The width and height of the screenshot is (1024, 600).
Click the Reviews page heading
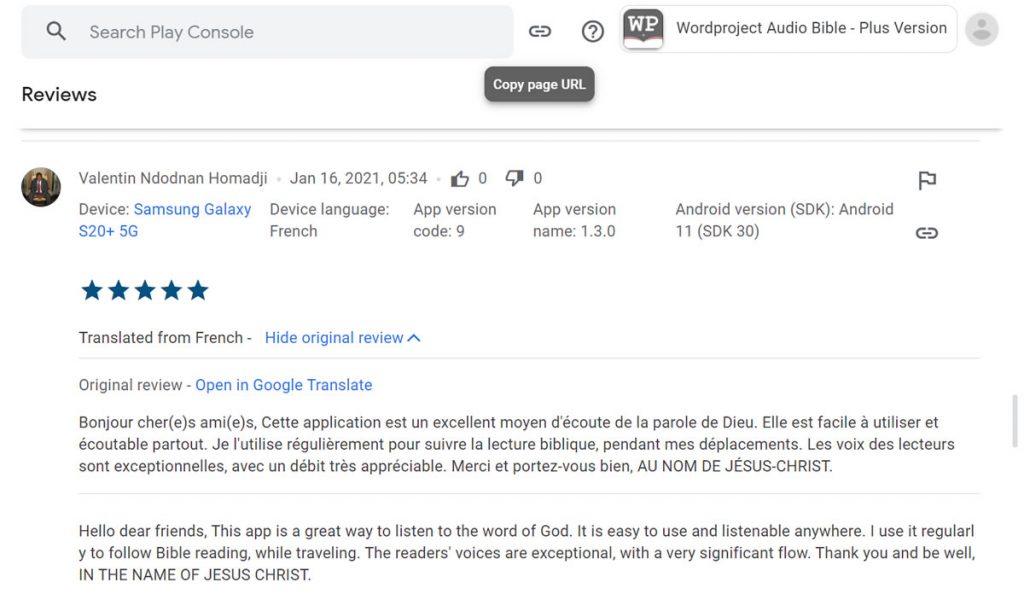pyautogui.click(x=59, y=95)
